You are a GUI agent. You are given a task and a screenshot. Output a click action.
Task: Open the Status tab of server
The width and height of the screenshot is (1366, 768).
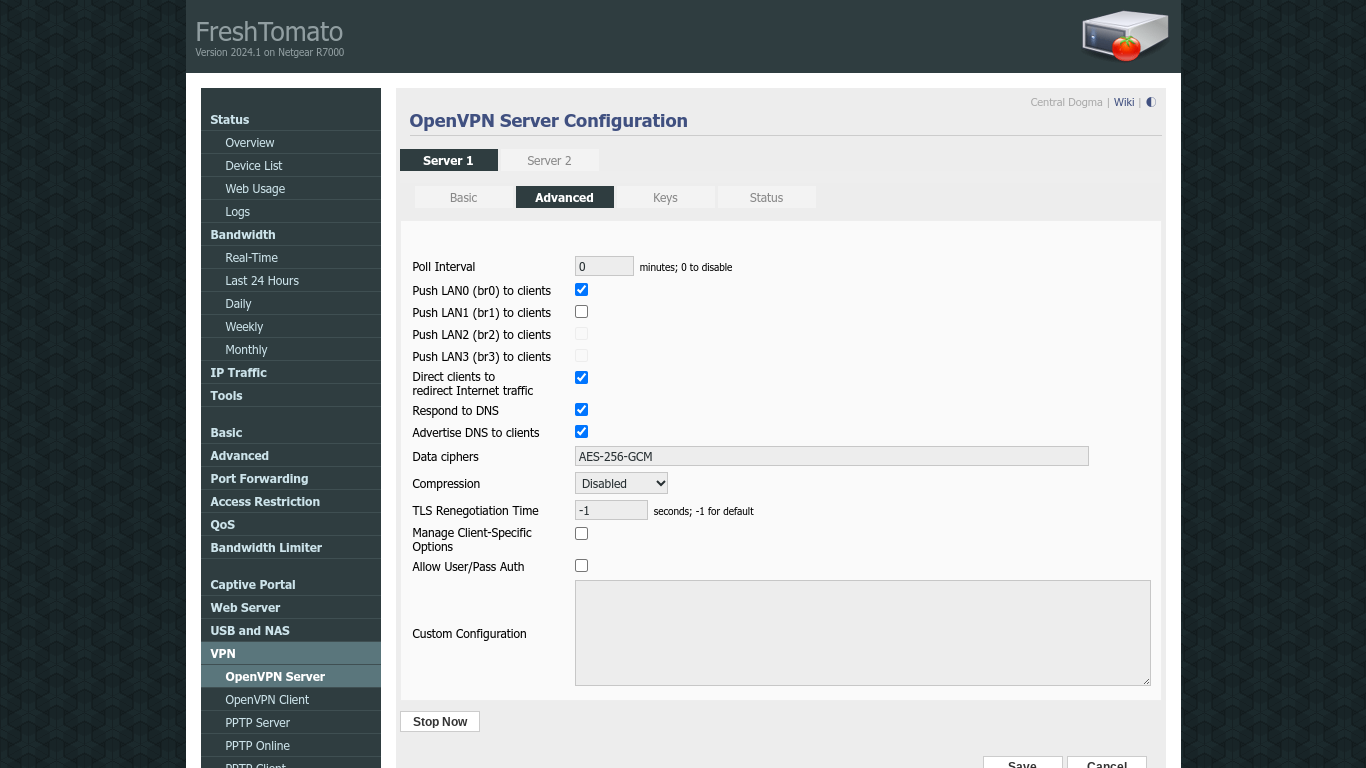(x=766, y=198)
